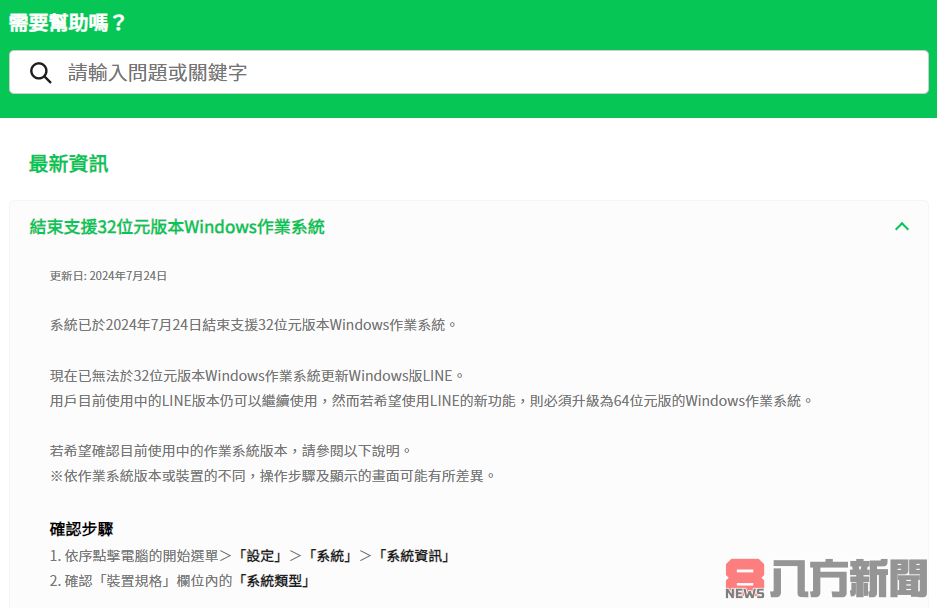Click the bold 「系統類型」 text in step 2

(274, 581)
